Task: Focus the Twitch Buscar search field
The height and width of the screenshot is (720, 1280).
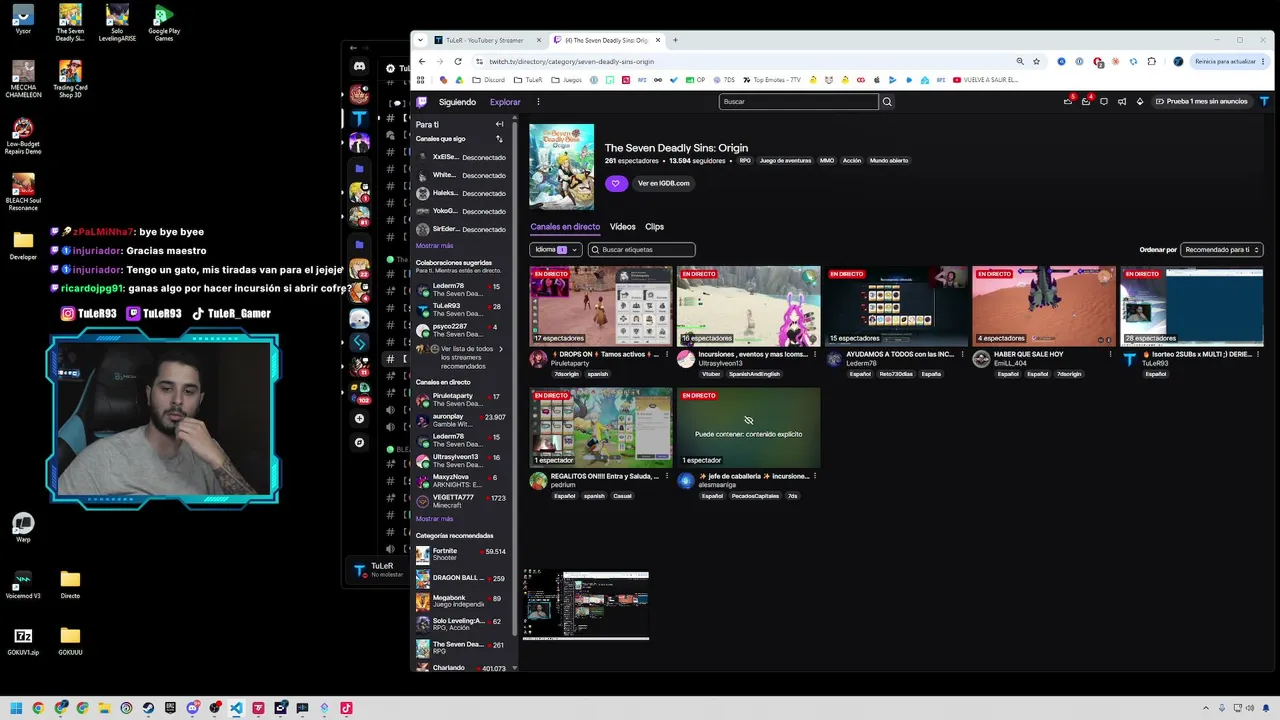Action: tap(798, 102)
